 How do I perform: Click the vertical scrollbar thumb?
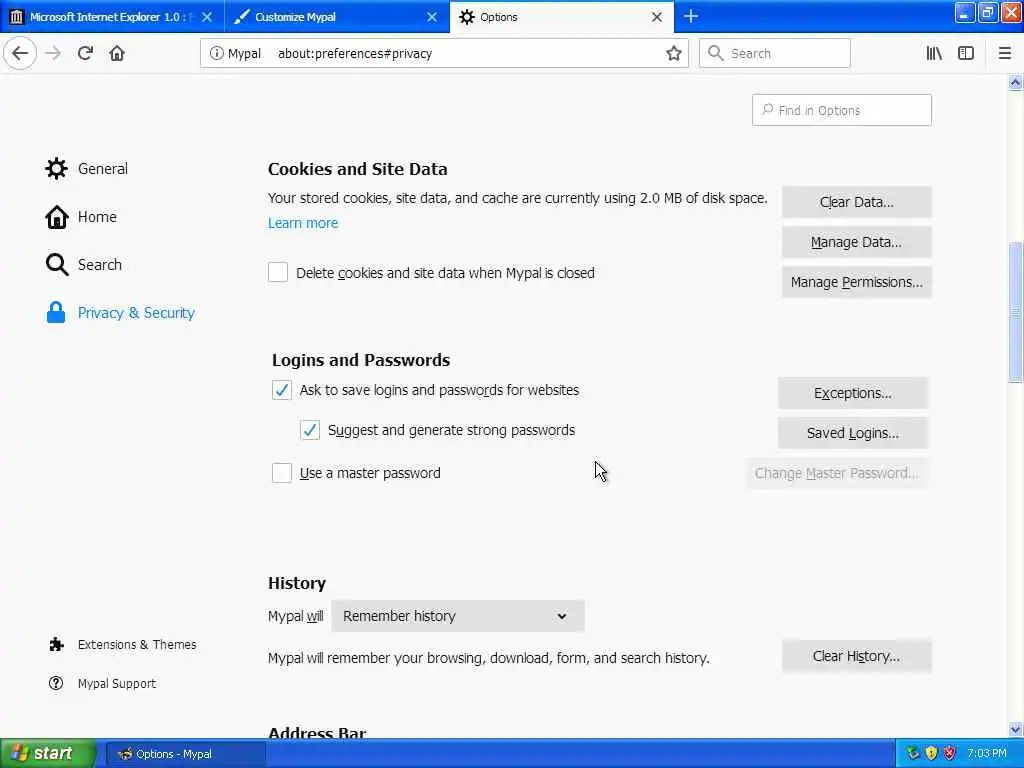[1016, 312]
